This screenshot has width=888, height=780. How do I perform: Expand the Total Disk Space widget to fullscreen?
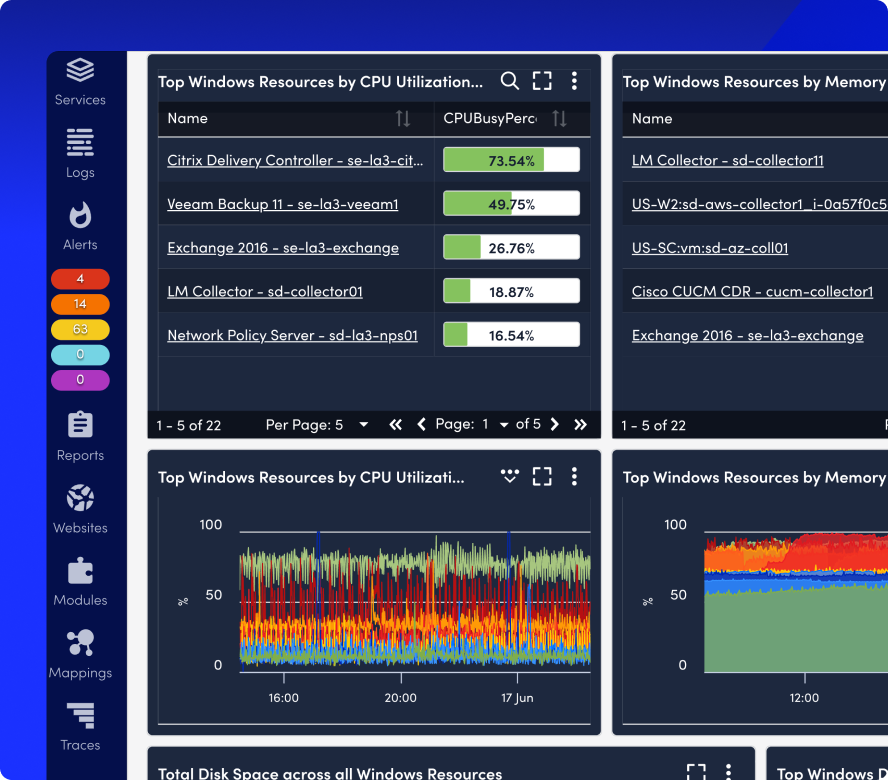pos(696,771)
